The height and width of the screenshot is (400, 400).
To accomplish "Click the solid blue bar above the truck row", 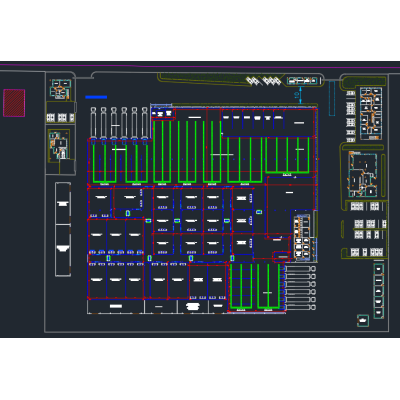I will click(x=96, y=97).
